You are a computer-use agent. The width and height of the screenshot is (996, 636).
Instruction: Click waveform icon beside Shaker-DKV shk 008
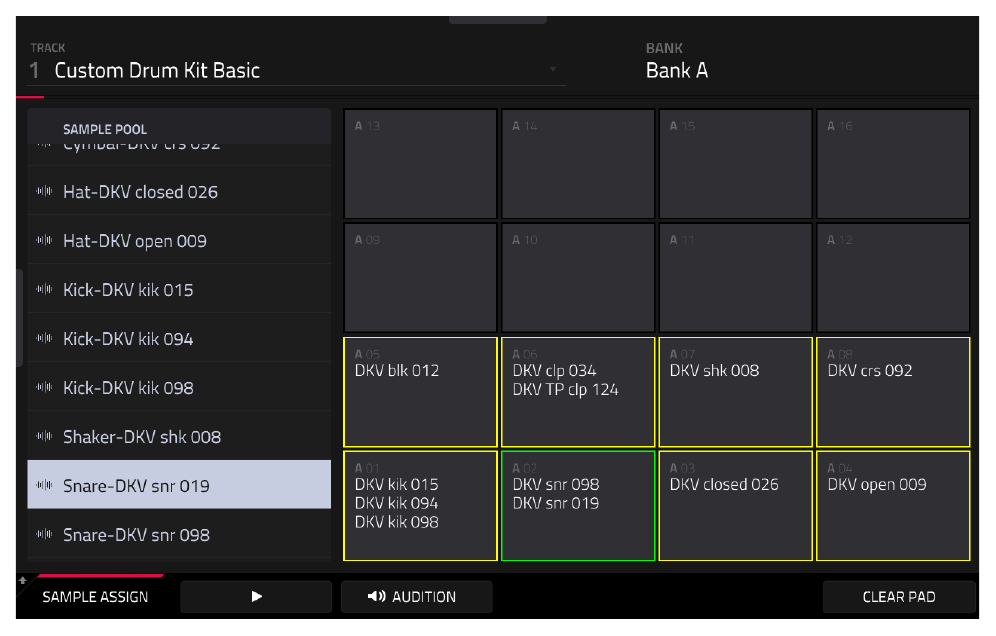tap(44, 436)
